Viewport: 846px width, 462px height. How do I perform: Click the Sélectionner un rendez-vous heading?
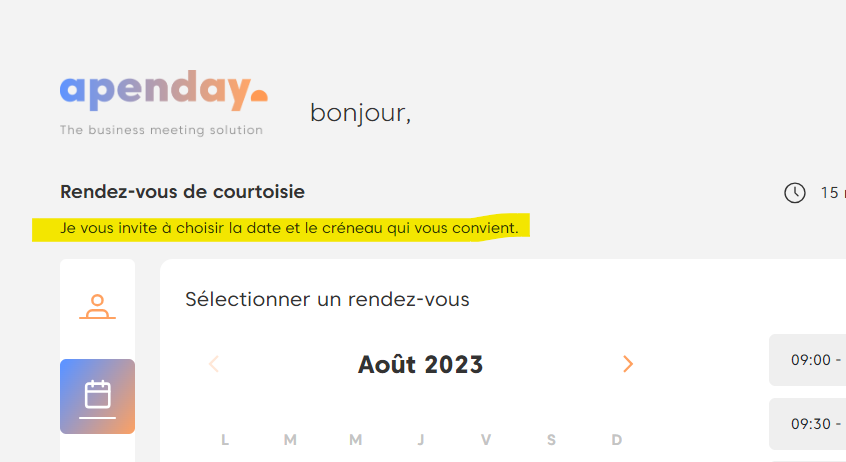[x=327, y=299]
